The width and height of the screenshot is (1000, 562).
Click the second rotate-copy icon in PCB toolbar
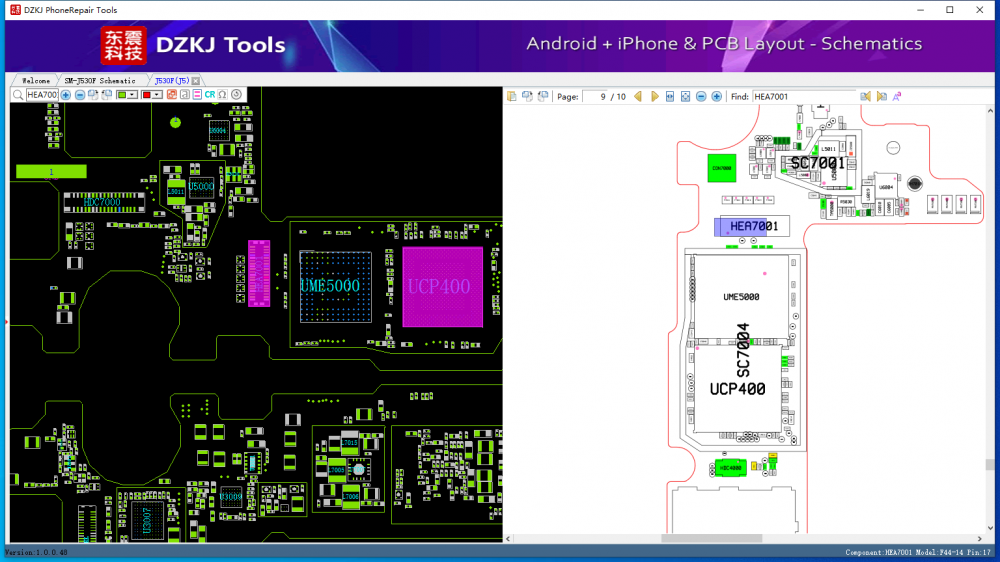(x=107, y=95)
